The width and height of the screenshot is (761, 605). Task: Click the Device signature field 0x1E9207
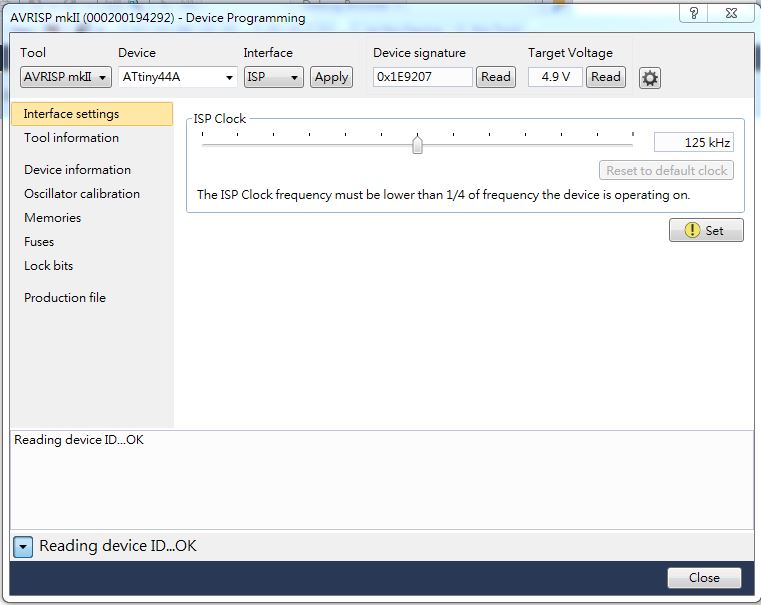tap(422, 77)
